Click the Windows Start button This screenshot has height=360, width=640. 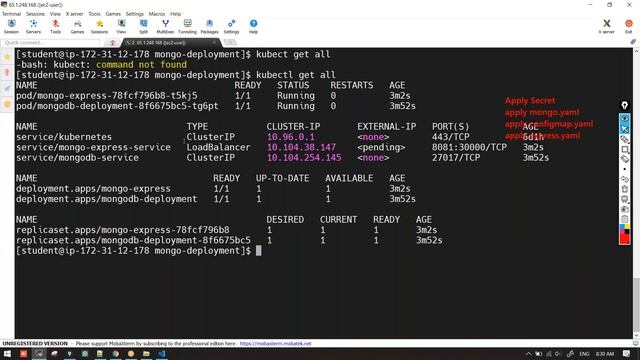click(x=7, y=354)
